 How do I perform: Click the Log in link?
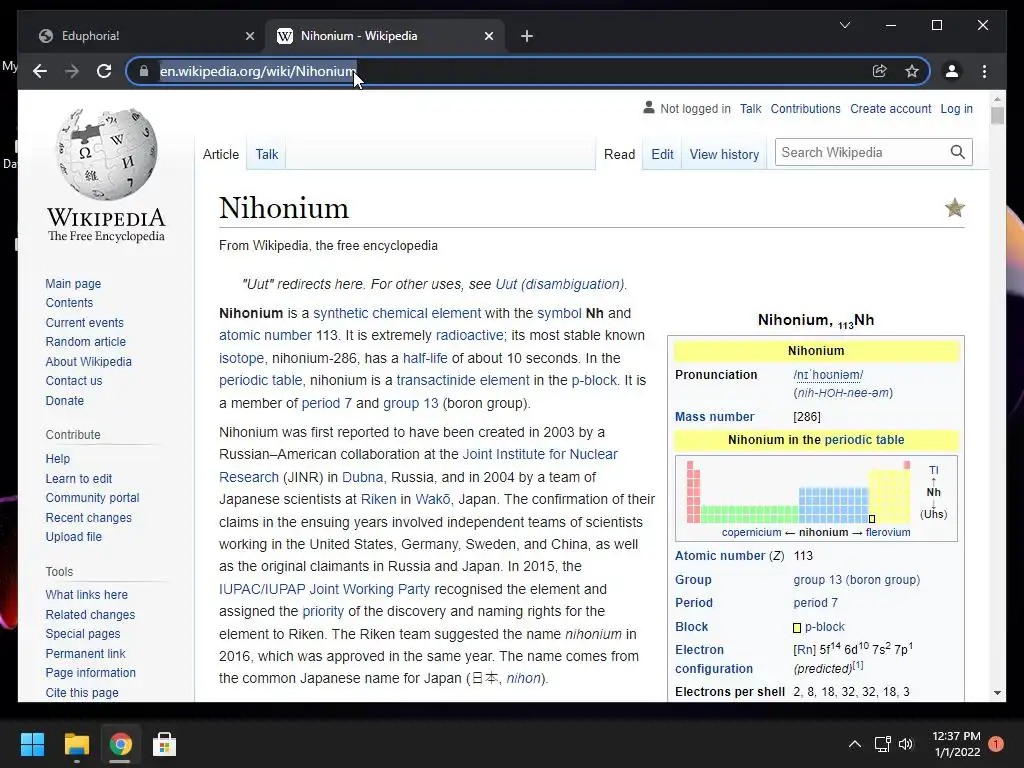956,108
